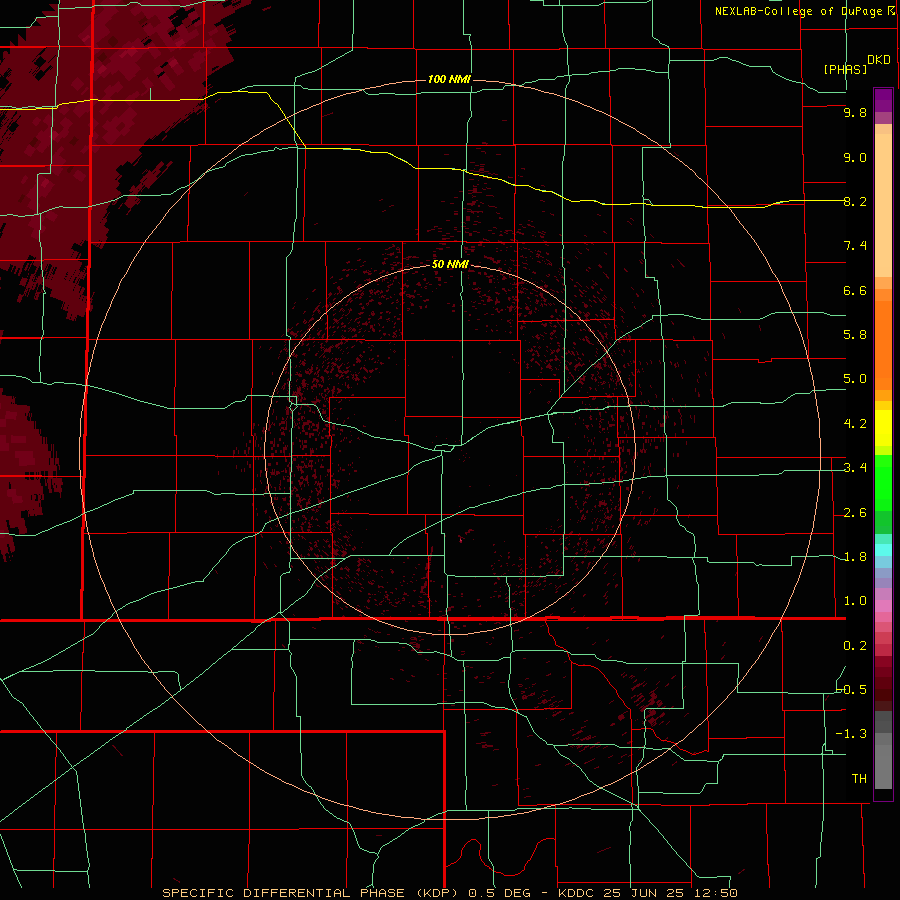Screen dimensions: 900x900
Task: Click the pink segment of the color scale
Action: click(883, 606)
